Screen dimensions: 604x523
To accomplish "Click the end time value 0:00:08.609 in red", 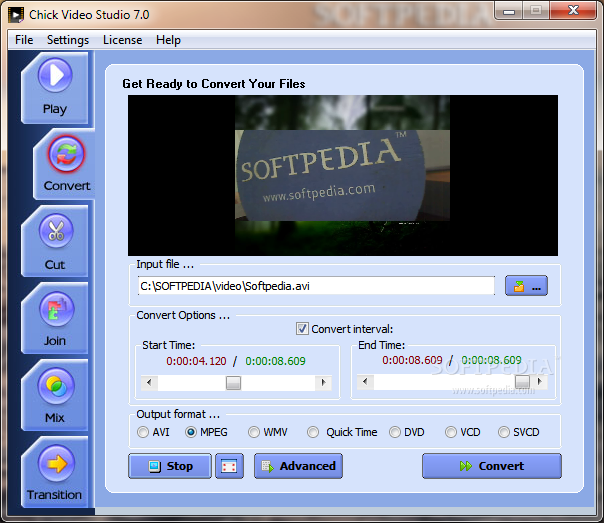I will pos(412,360).
